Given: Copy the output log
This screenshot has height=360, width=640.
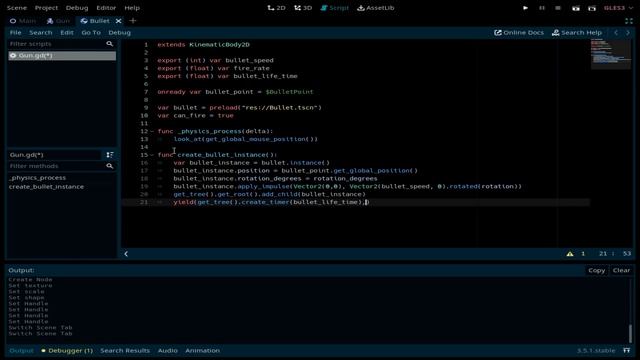Looking at the screenshot, I should [x=596, y=270].
